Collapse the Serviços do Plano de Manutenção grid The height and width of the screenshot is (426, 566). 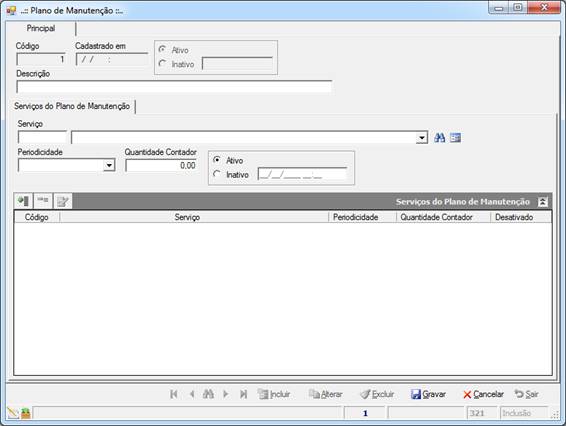[x=543, y=201]
